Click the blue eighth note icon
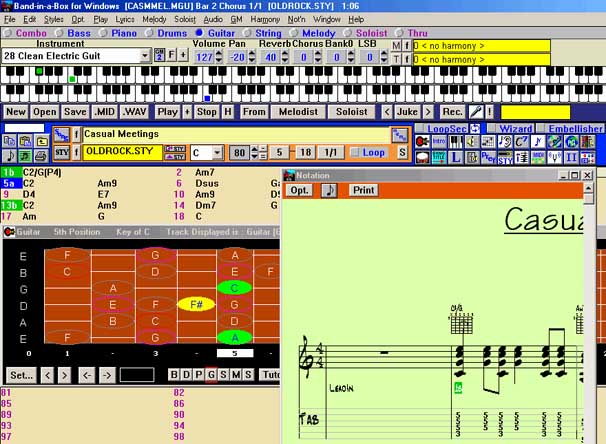Image resolution: width=606 pixels, height=444 pixels. [538, 141]
